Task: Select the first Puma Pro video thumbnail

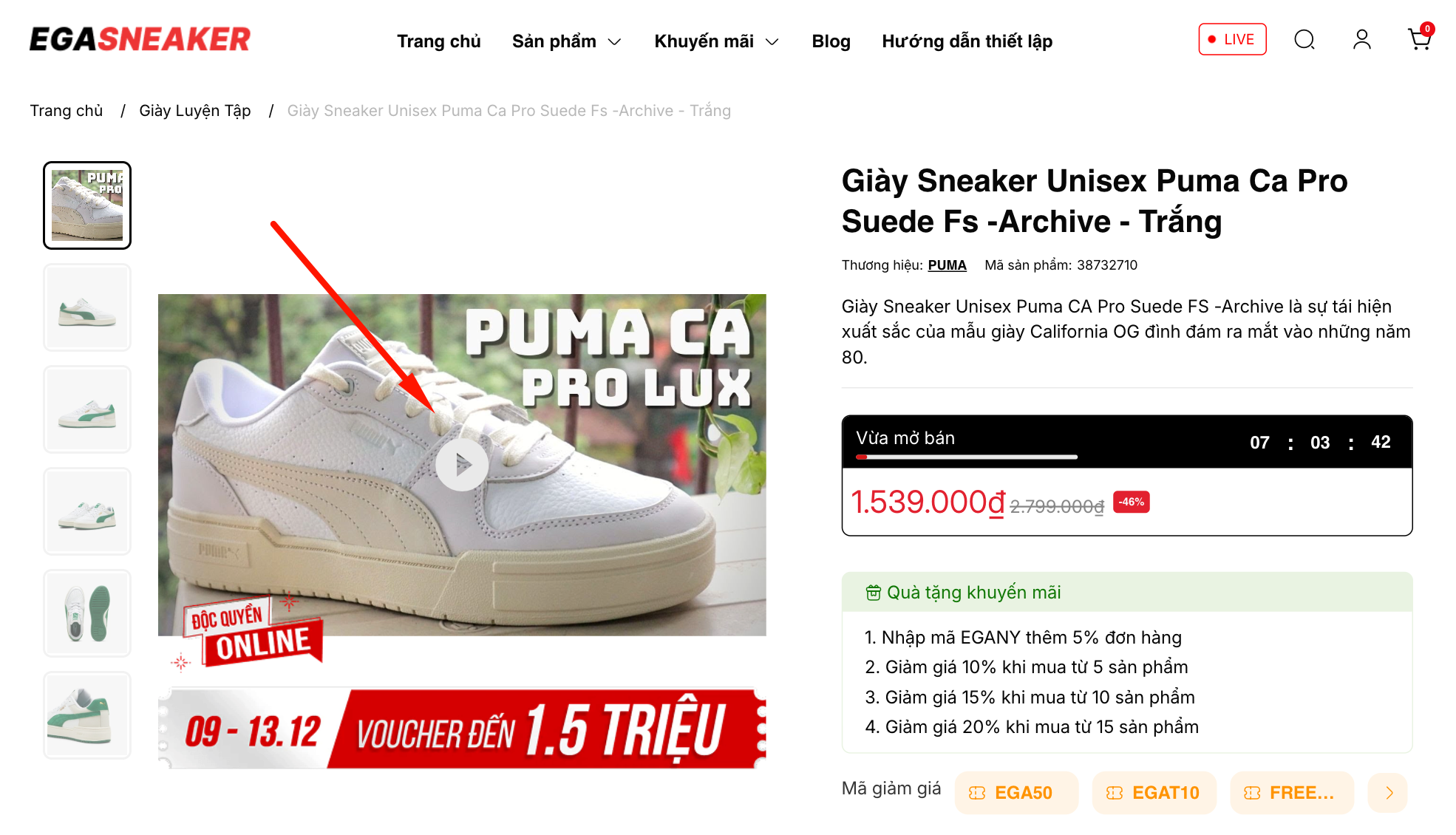Action: 87,205
